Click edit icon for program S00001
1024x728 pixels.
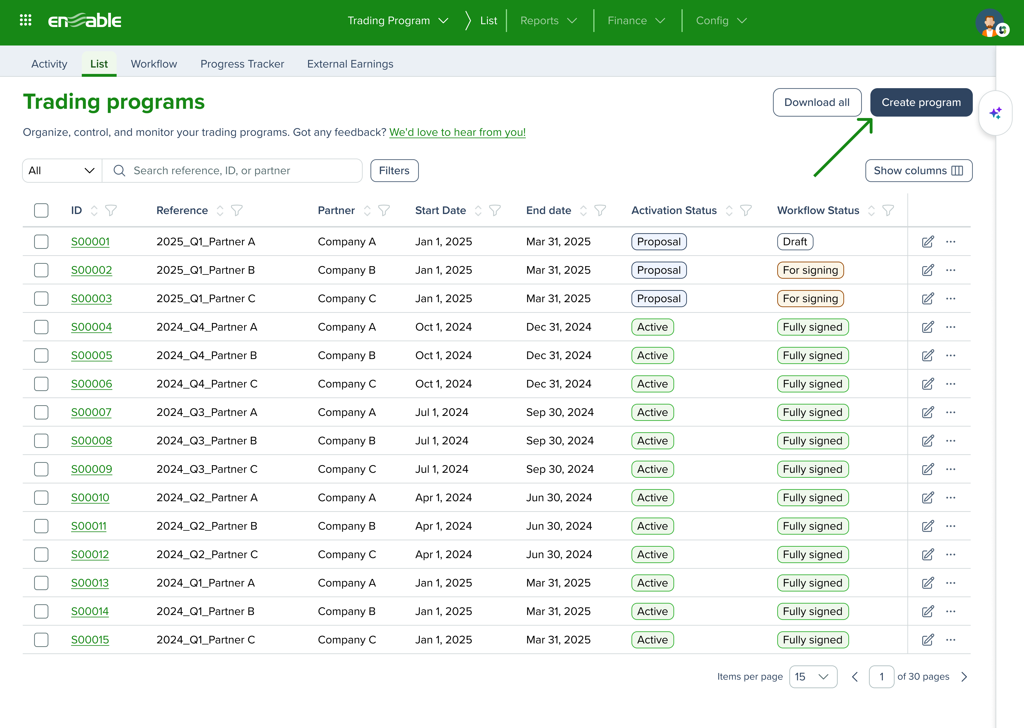pyautogui.click(x=928, y=242)
